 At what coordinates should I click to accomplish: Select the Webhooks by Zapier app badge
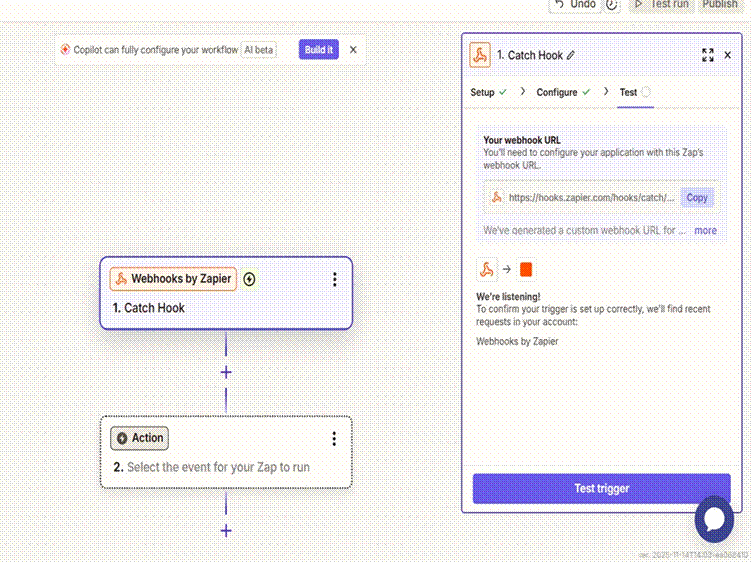(x=173, y=279)
